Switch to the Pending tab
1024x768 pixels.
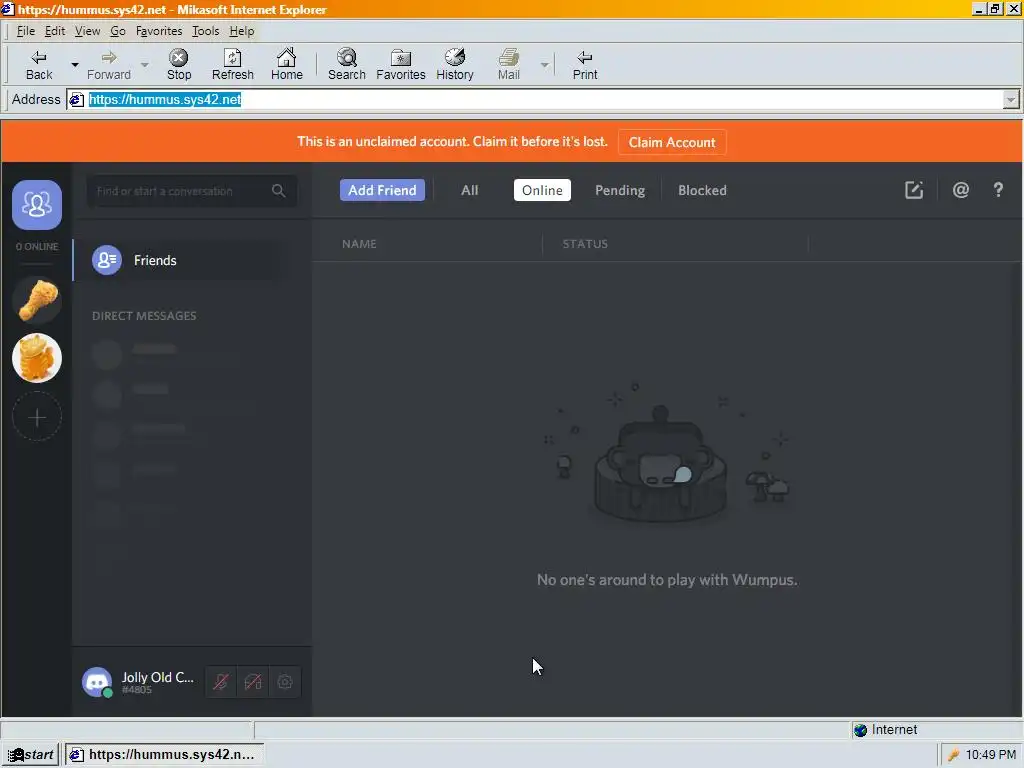[620, 190]
